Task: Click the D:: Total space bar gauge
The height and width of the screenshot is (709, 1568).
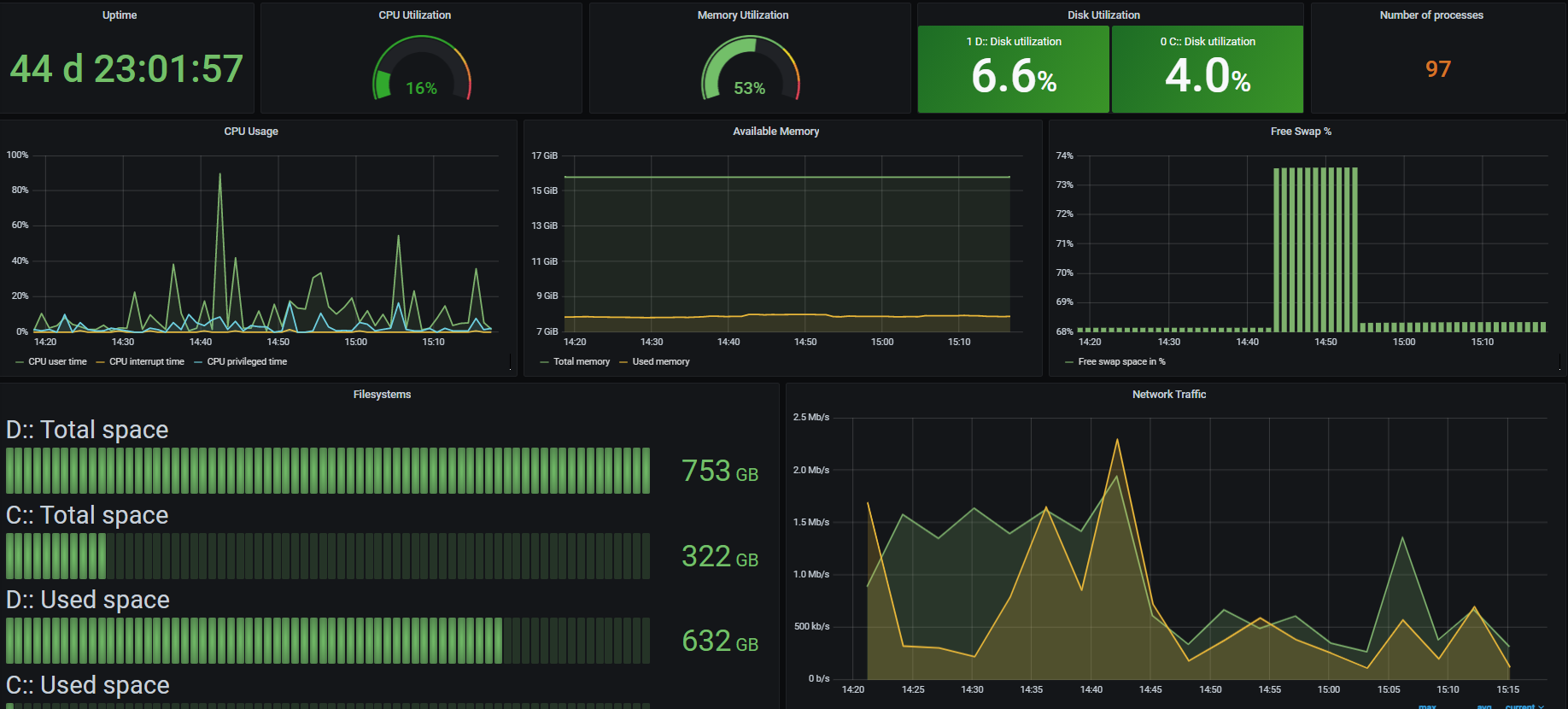Action: click(x=328, y=471)
